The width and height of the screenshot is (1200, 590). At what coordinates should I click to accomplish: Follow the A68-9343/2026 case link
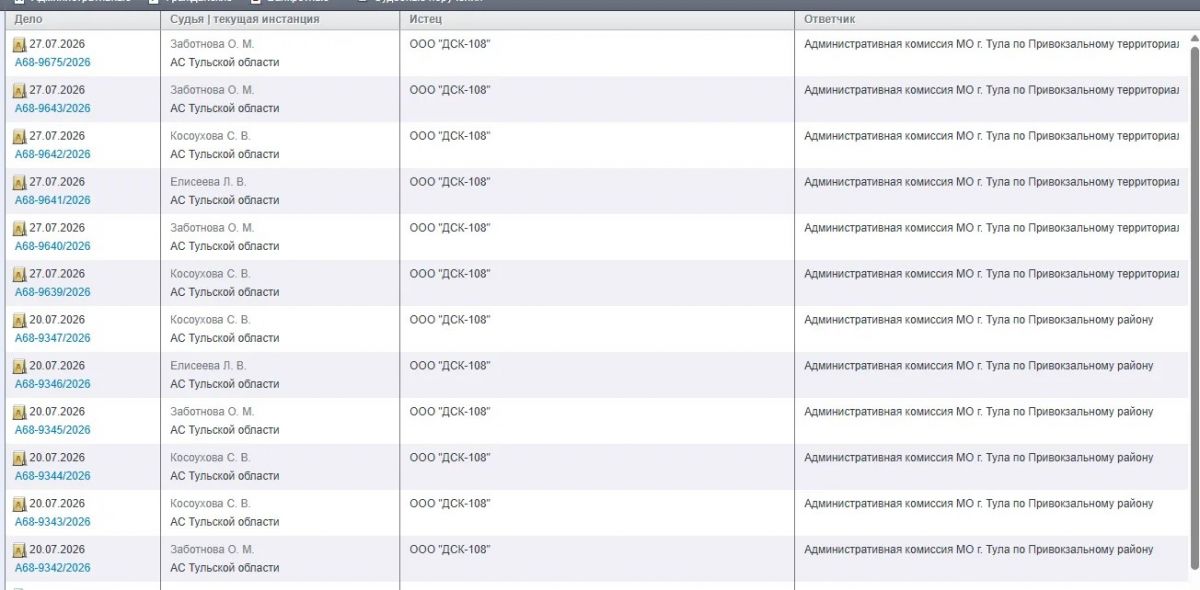(x=52, y=522)
